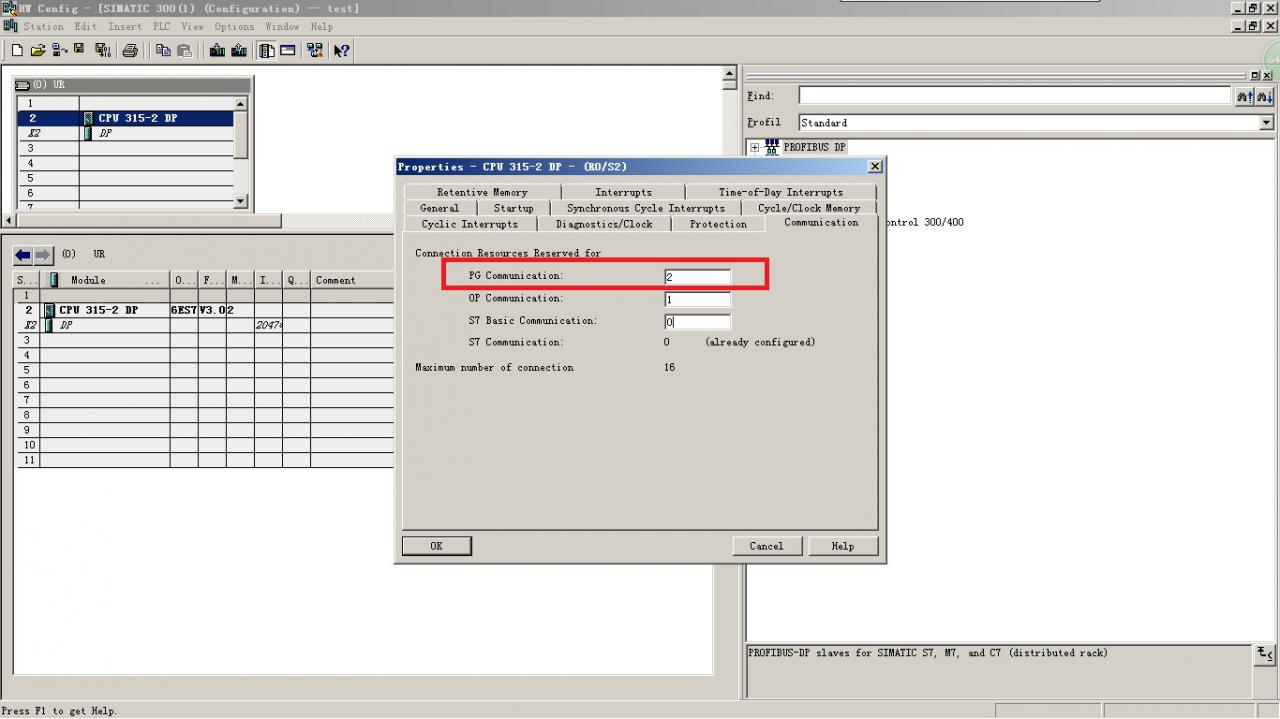Click the Find text field in catalog
1280x719 pixels.
(x=1015, y=96)
